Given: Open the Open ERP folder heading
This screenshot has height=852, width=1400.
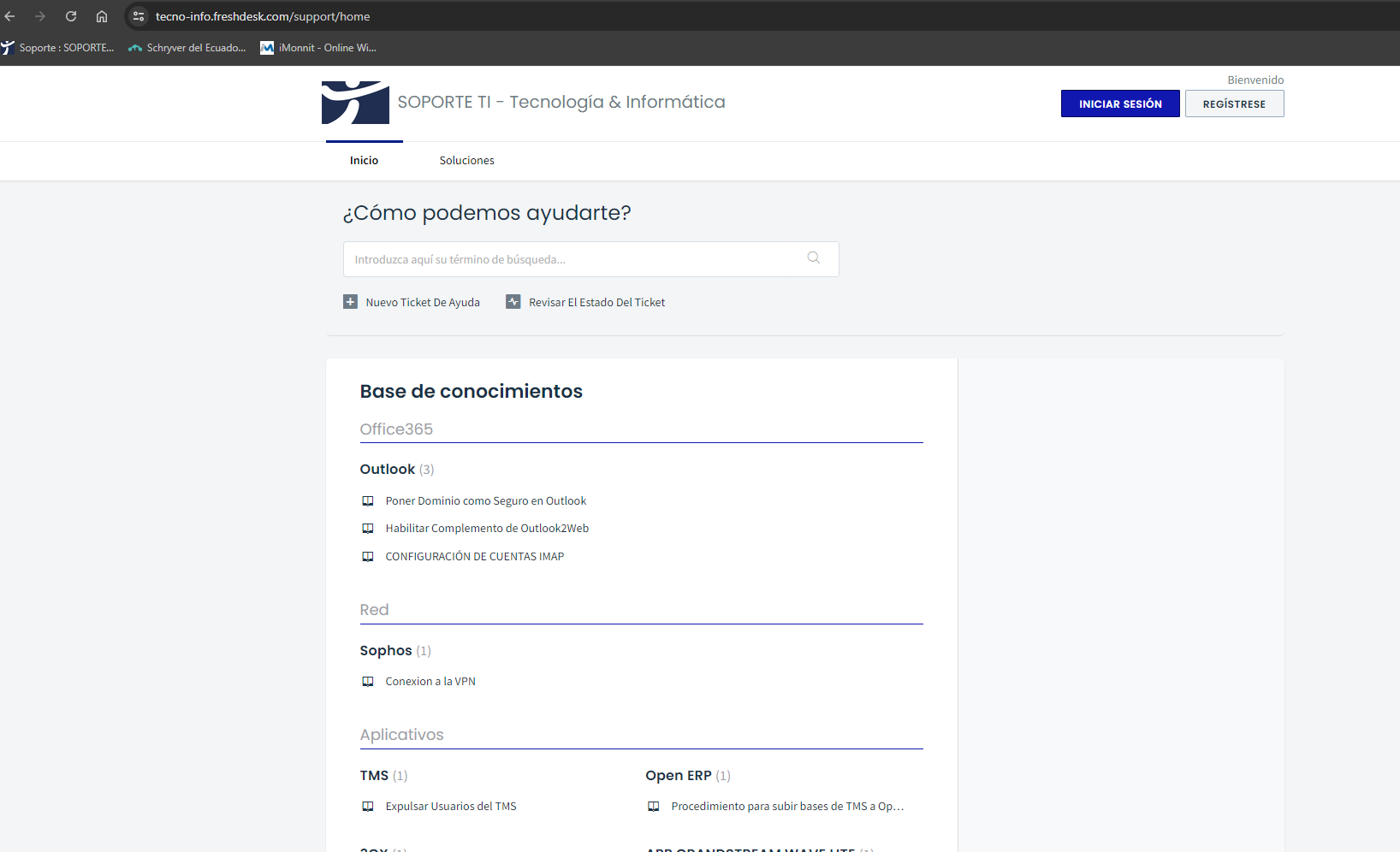Looking at the screenshot, I should tap(679, 776).
